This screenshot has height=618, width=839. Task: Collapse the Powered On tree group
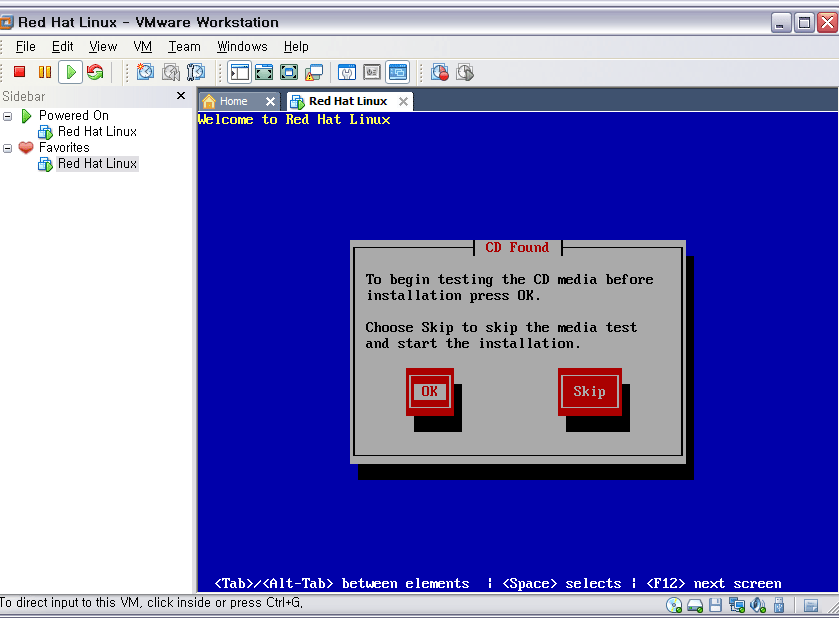tap(7, 116)
